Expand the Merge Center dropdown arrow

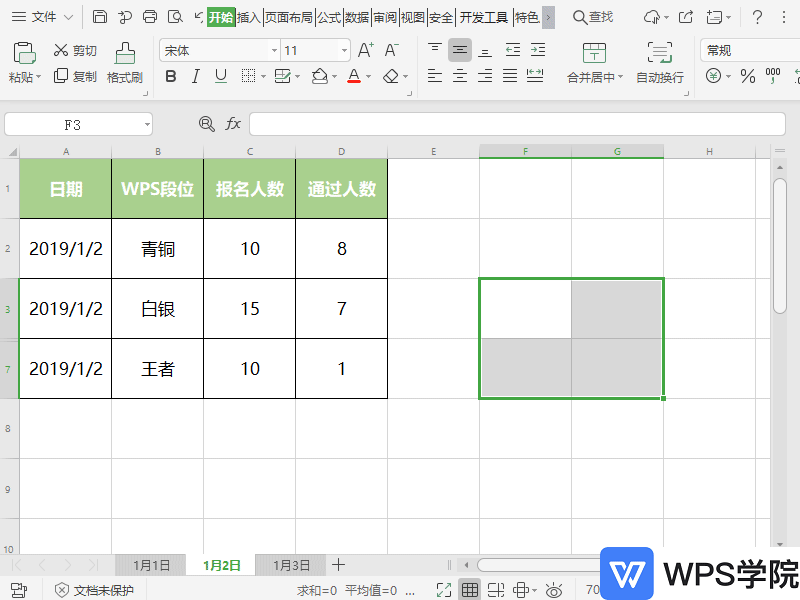point(620,77)
